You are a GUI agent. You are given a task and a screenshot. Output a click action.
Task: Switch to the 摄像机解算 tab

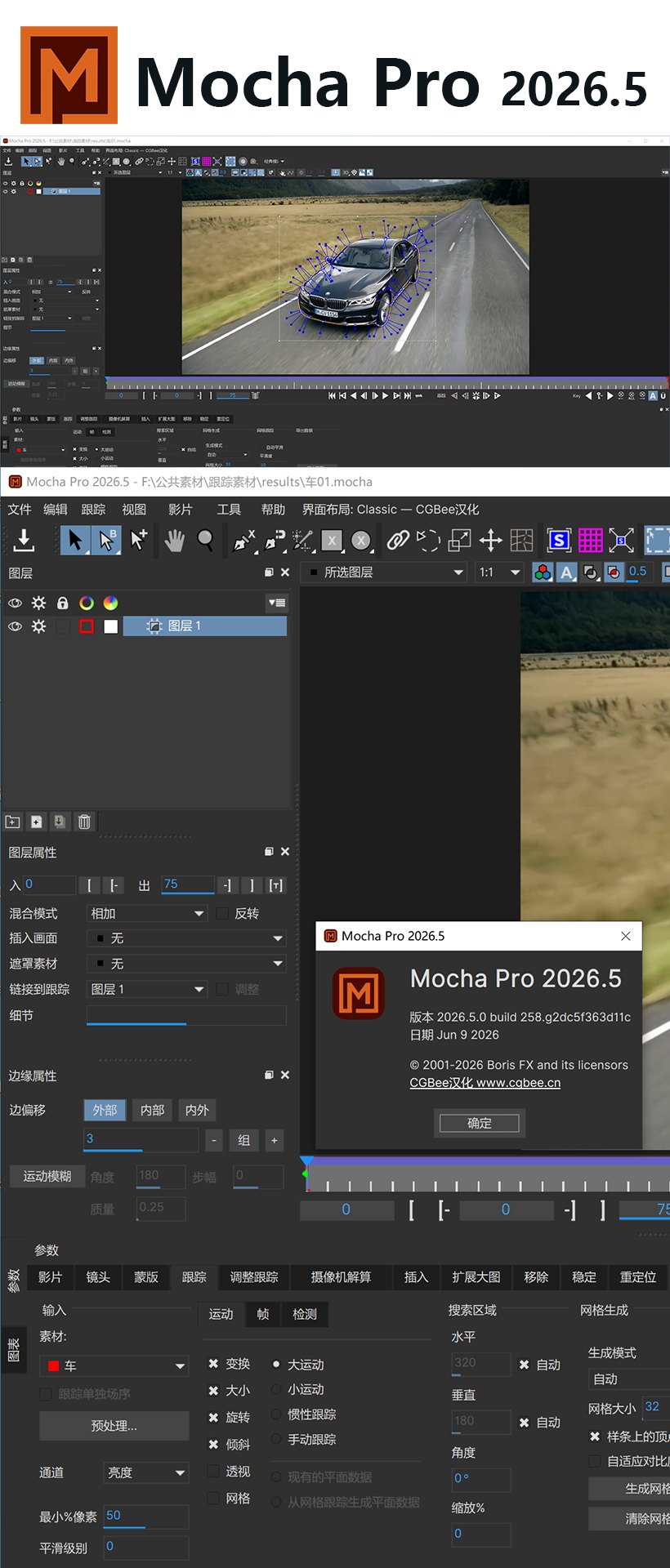[341, 1277]
